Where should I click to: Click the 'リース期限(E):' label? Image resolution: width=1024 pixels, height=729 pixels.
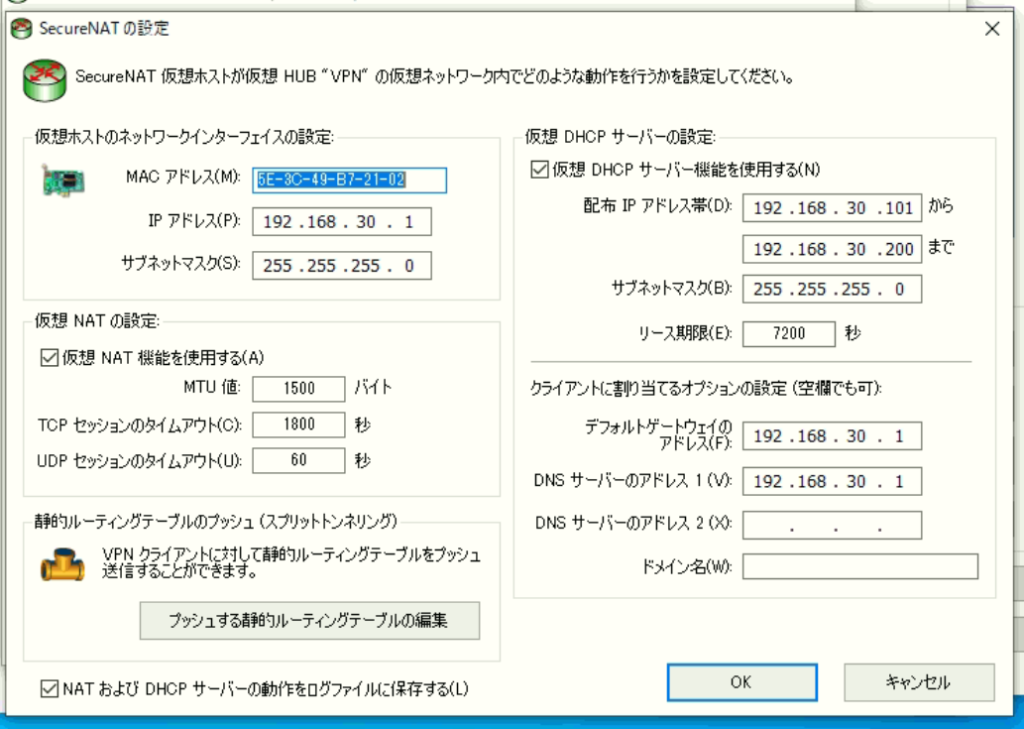pos(685,334)
